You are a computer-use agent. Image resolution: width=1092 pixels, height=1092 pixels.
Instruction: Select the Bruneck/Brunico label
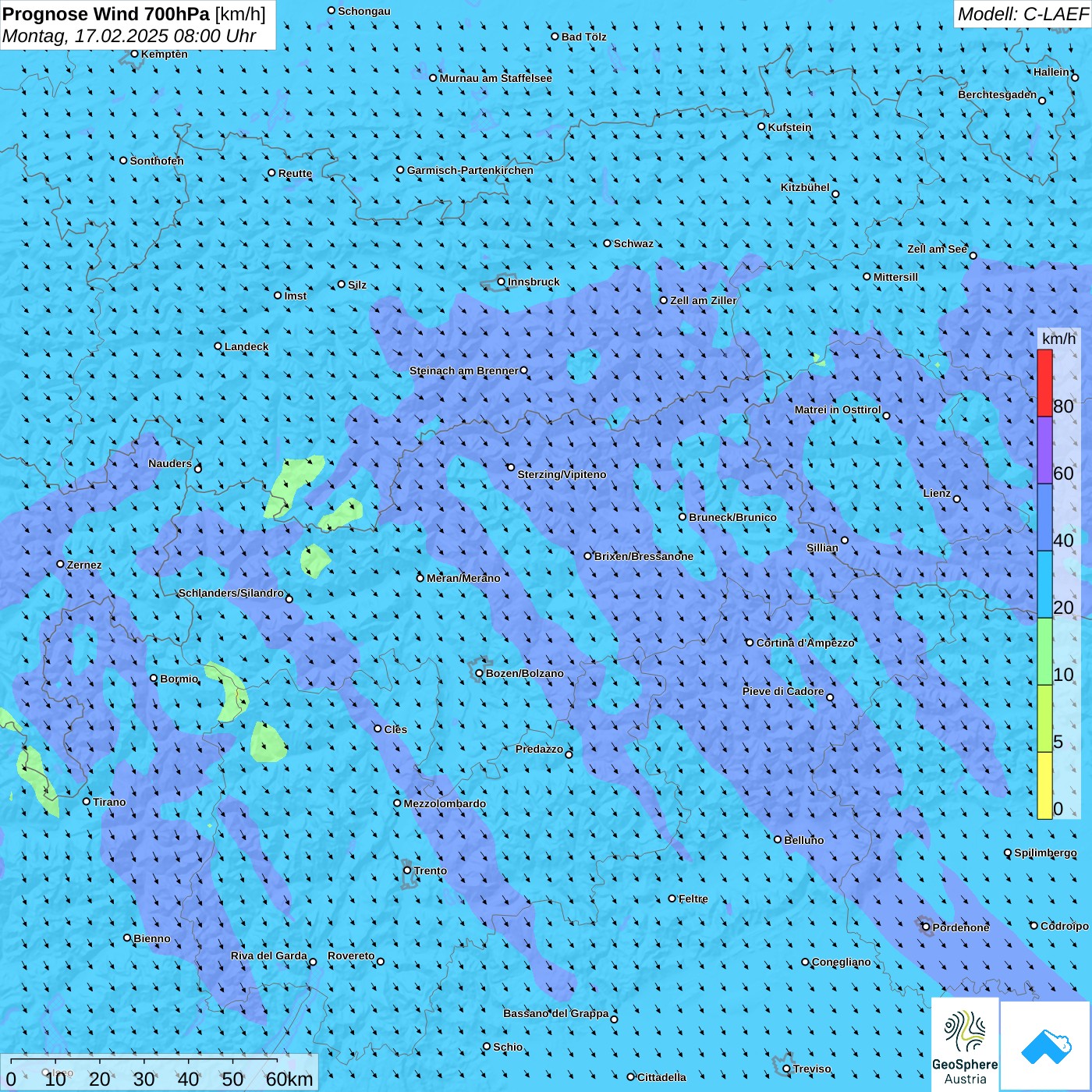pyautogui.click(x=732, y=517)
